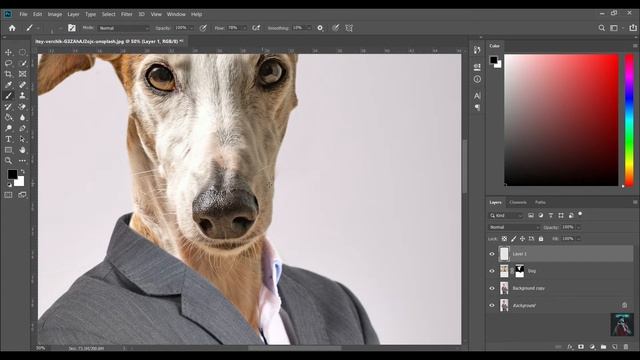Select the Path Selection arrow tool
Viewport: 640px width, 360px height.
[22, 139]
